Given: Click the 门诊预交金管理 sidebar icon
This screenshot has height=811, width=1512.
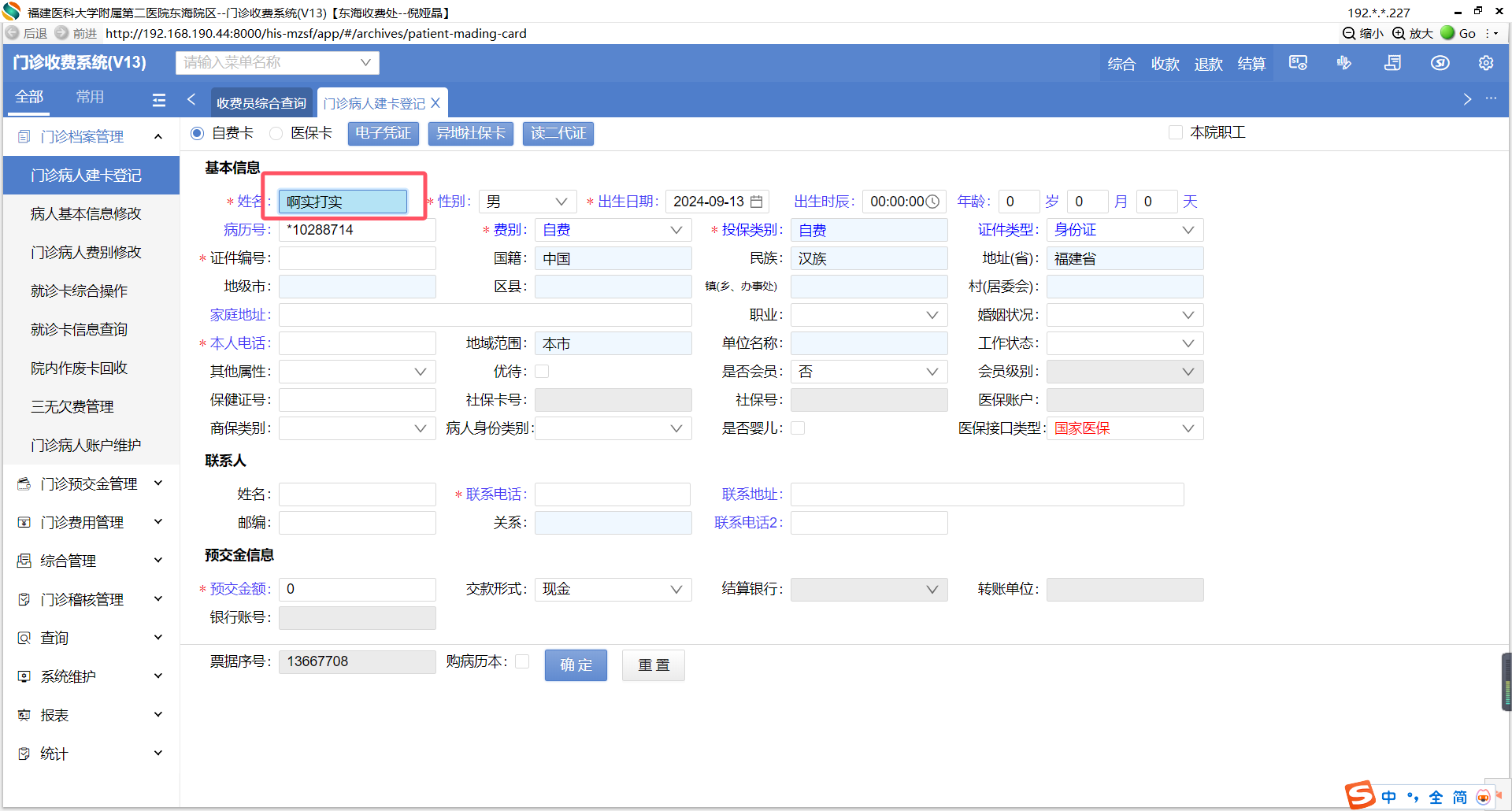Looking at the screenshot, I should (24, 484).
